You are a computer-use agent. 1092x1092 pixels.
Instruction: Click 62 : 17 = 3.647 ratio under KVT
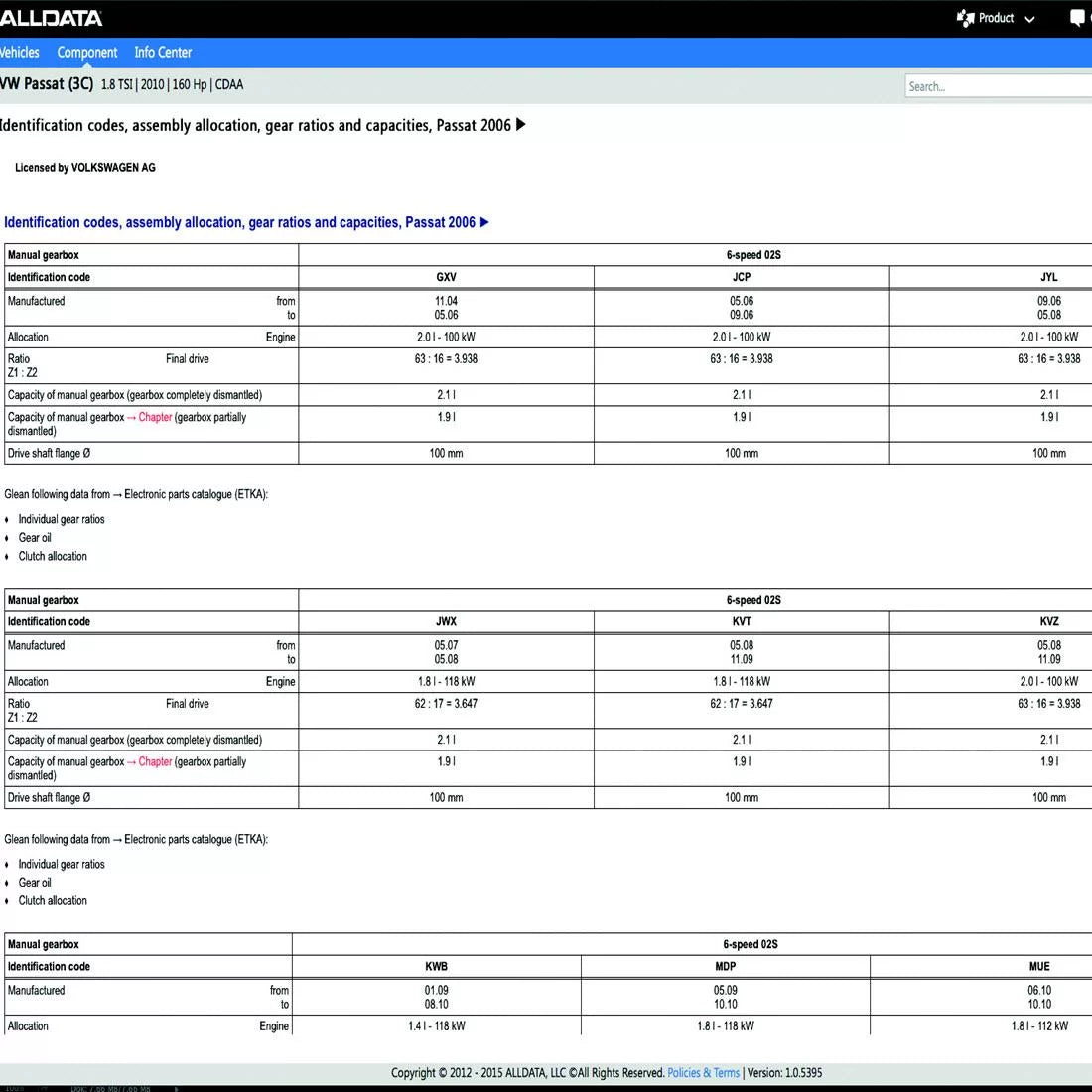742,704
